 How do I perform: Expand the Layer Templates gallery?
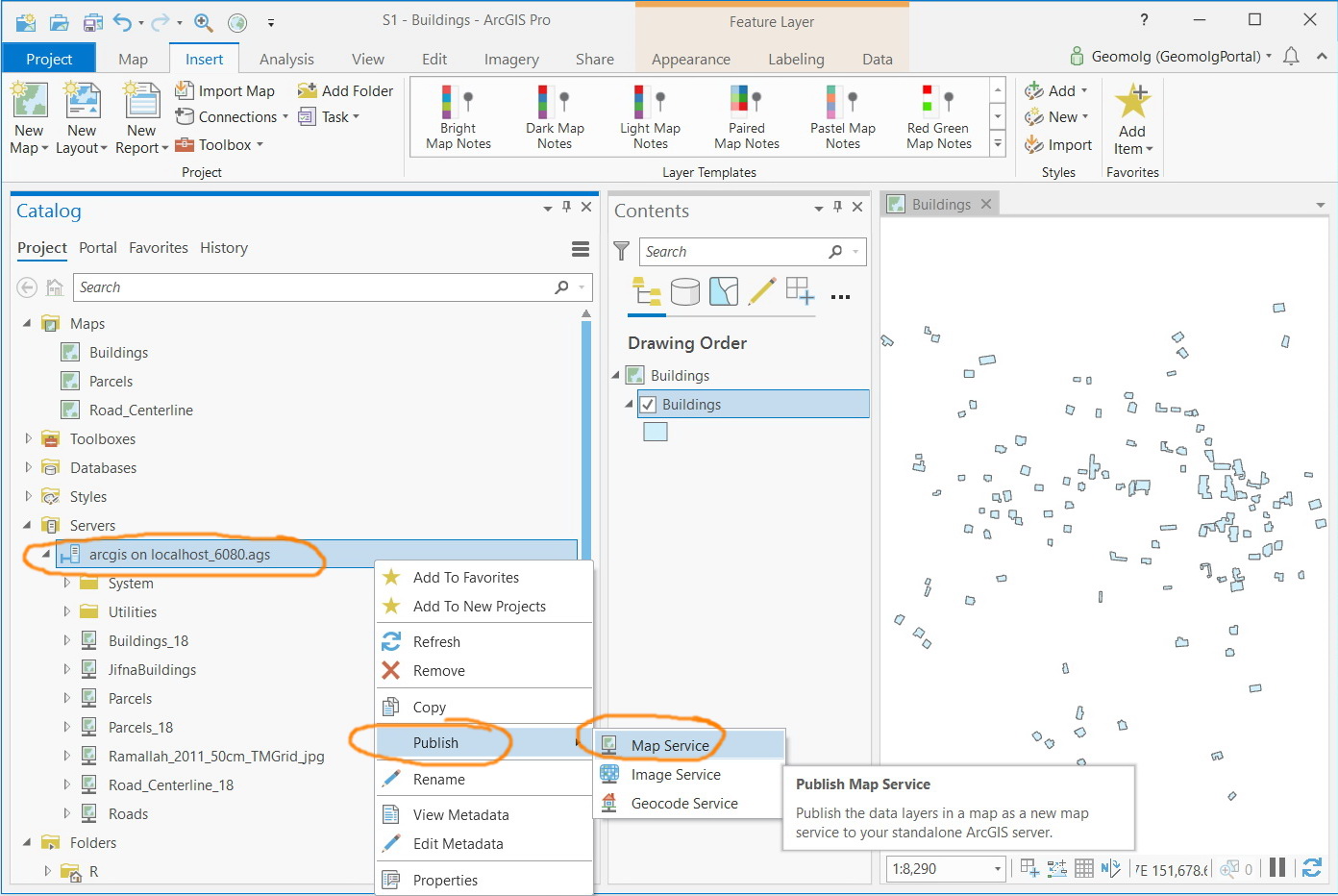[998, 144]
